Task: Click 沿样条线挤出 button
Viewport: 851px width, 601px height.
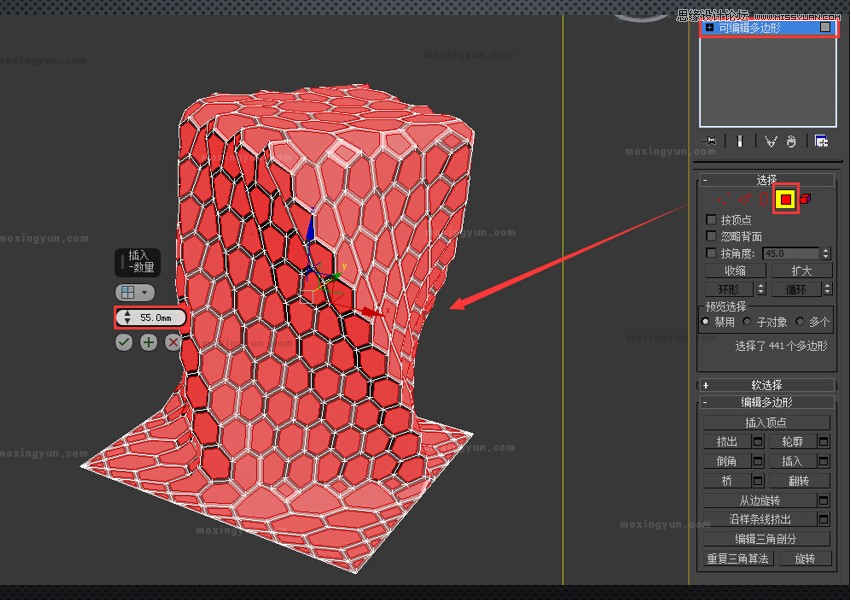Action: coord(760,520)
